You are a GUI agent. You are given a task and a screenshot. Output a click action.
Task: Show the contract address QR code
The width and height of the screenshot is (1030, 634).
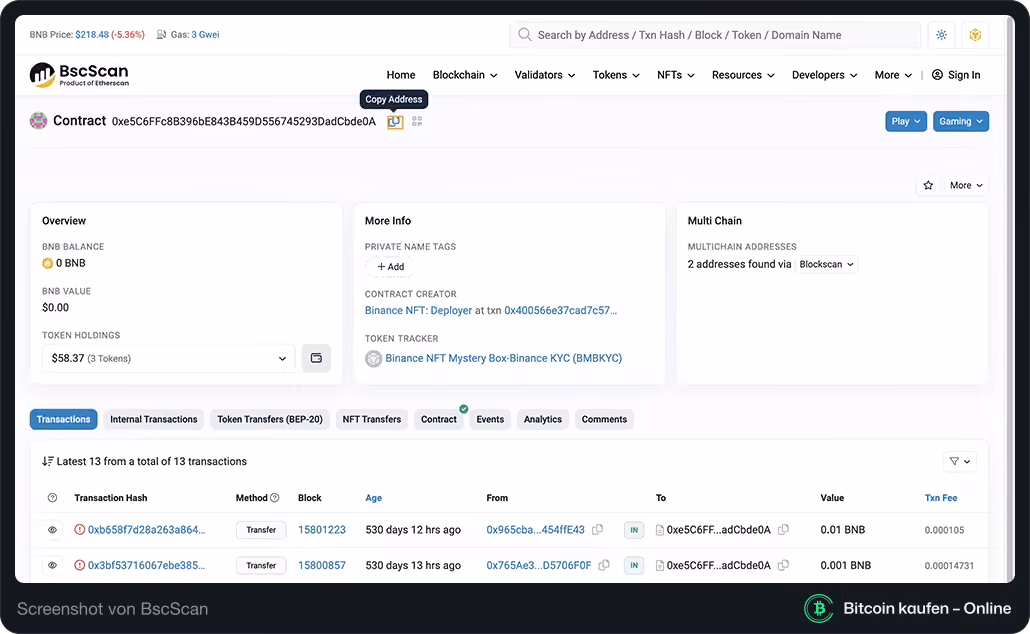pyautogui.click(x=417, y=122)
